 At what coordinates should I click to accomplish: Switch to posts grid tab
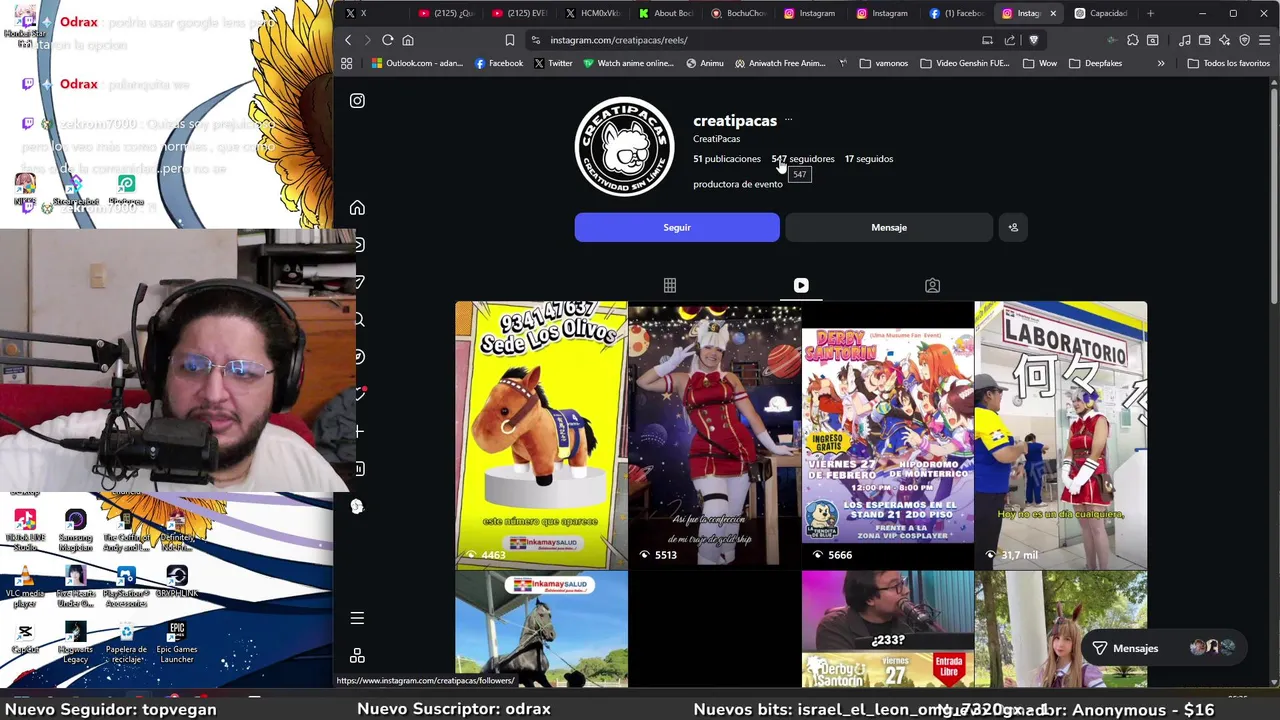(x=670, y=286)
